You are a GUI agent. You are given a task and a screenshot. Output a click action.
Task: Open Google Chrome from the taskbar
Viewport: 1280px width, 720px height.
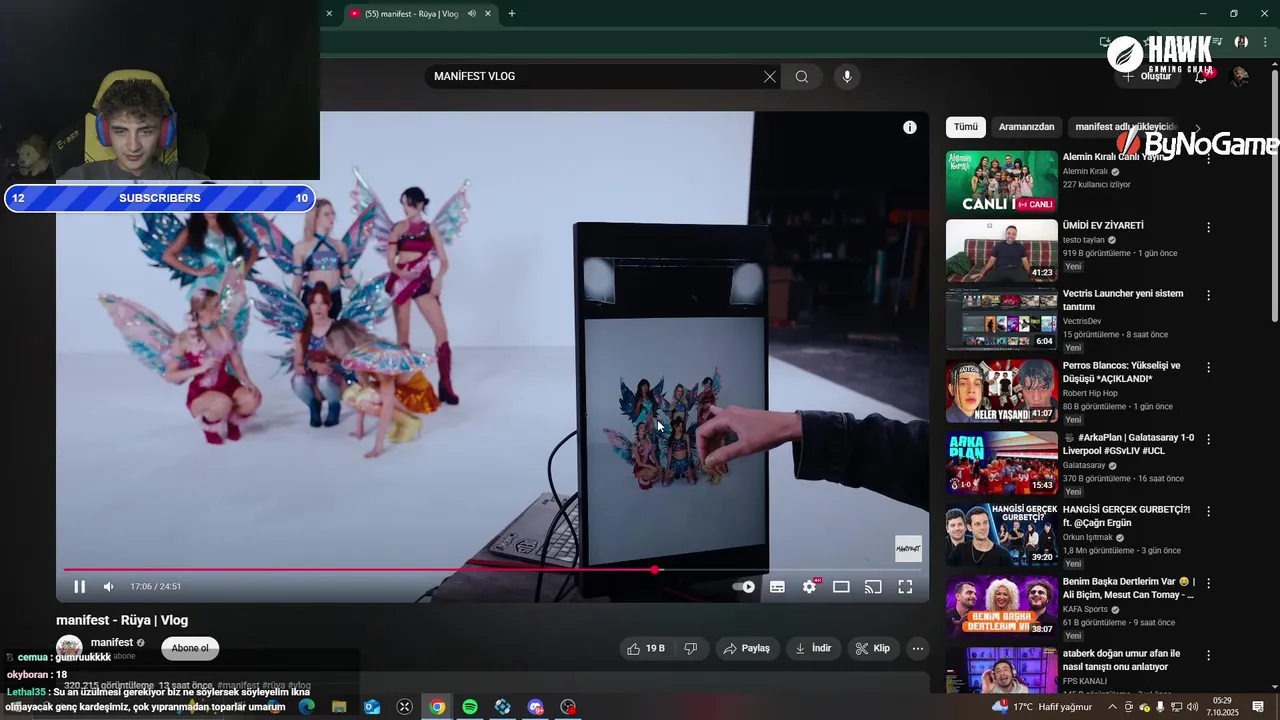click(437, 707)
